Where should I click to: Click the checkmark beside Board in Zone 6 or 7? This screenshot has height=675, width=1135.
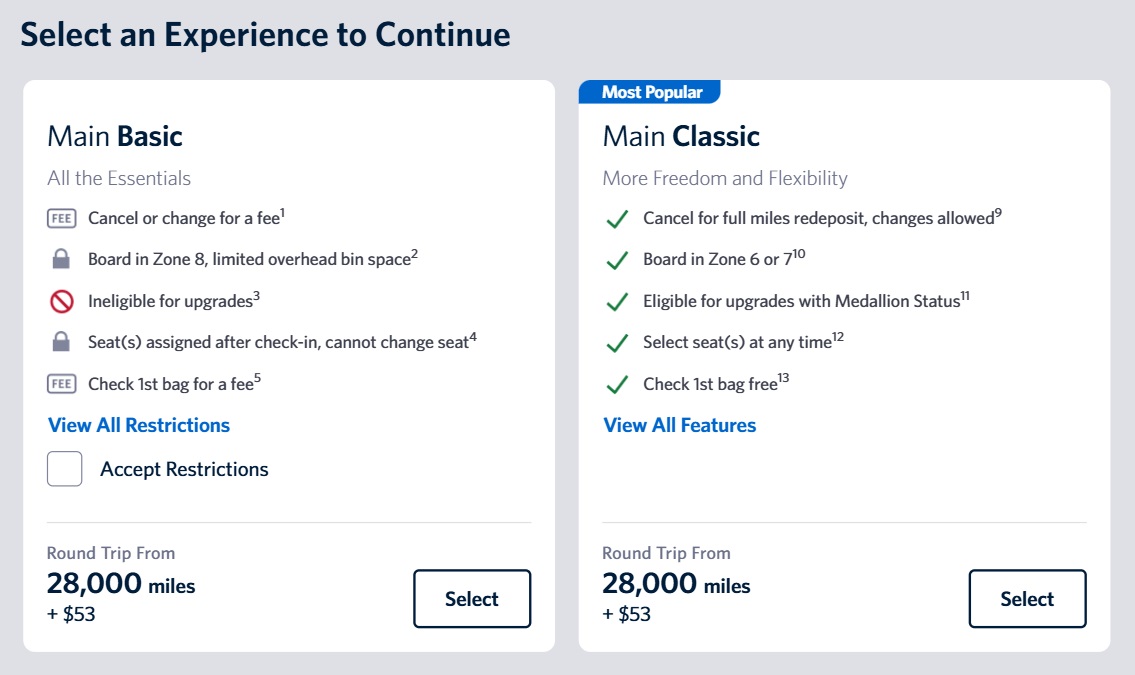(617, 259)
